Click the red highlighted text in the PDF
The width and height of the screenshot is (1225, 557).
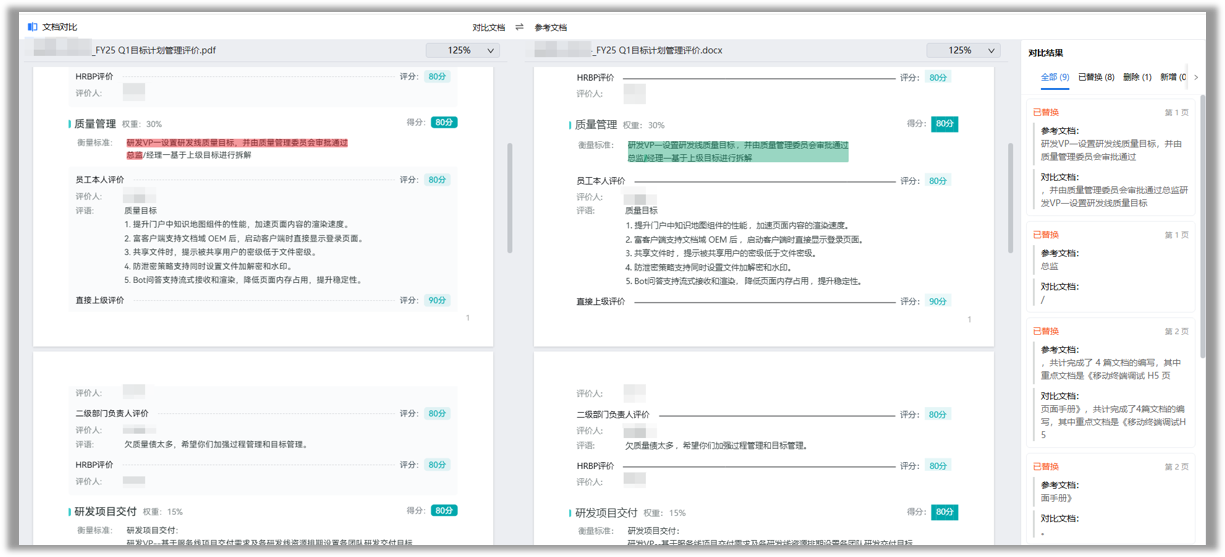(x=237, y=143)
